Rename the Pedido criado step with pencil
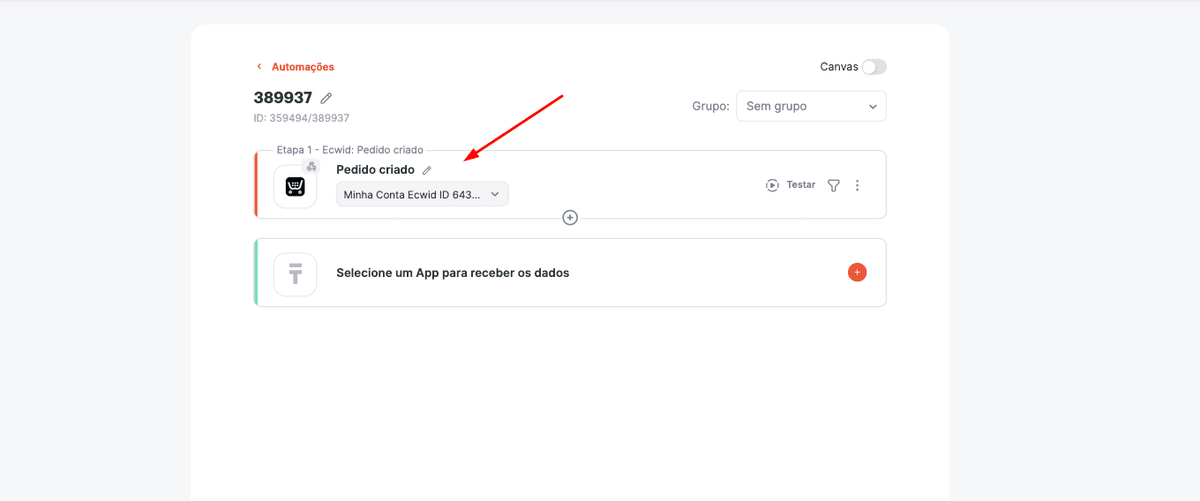This screenshot has width=1200, height=501. (427, 170)
